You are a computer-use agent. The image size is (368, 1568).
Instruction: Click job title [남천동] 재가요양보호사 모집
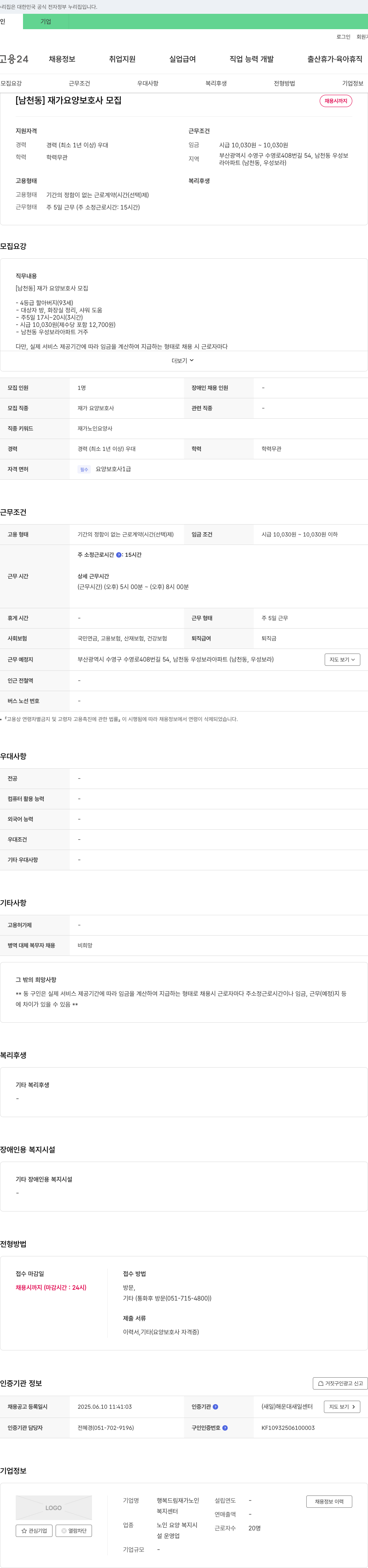(x=69, y=101)
